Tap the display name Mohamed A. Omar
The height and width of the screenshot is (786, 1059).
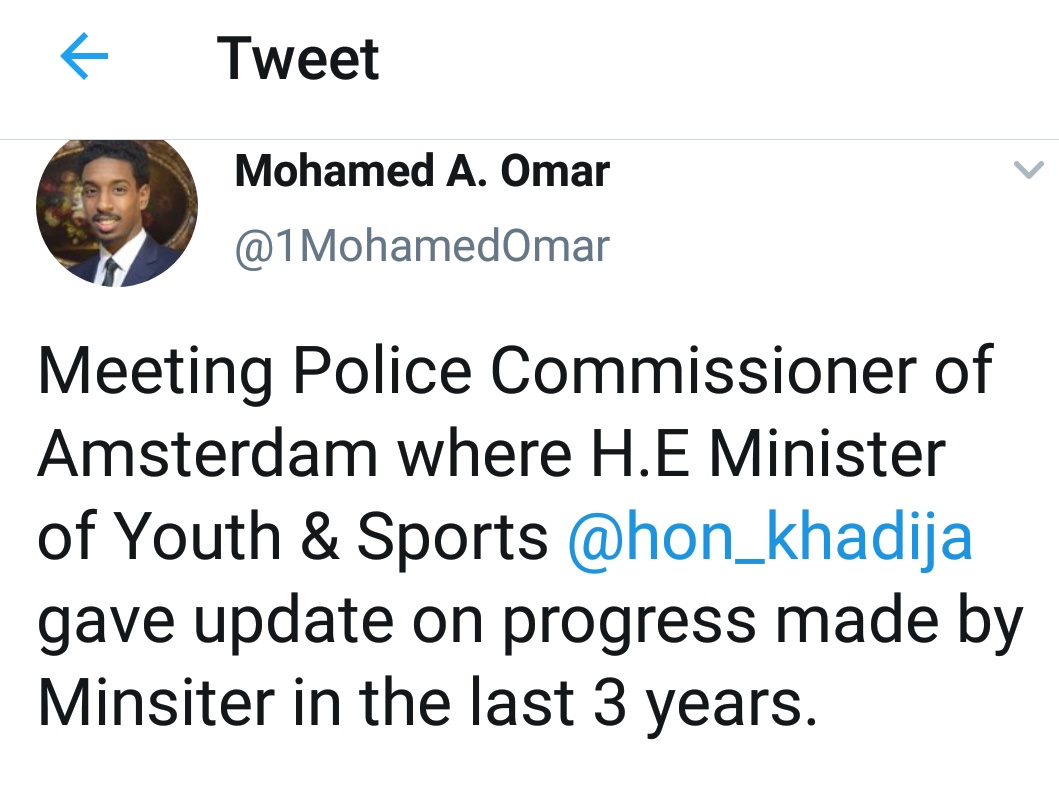click(422, 171)
